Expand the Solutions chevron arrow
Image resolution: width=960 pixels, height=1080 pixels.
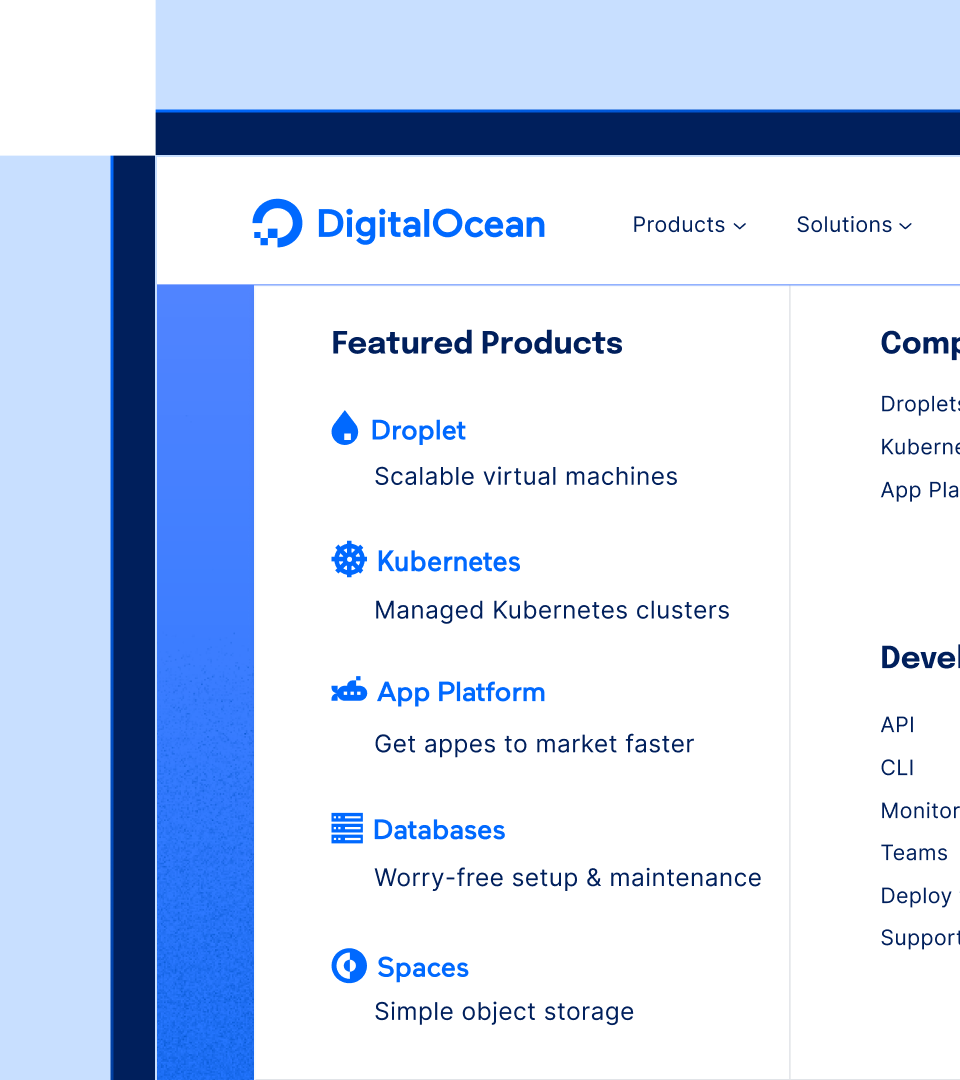point(906,226)
